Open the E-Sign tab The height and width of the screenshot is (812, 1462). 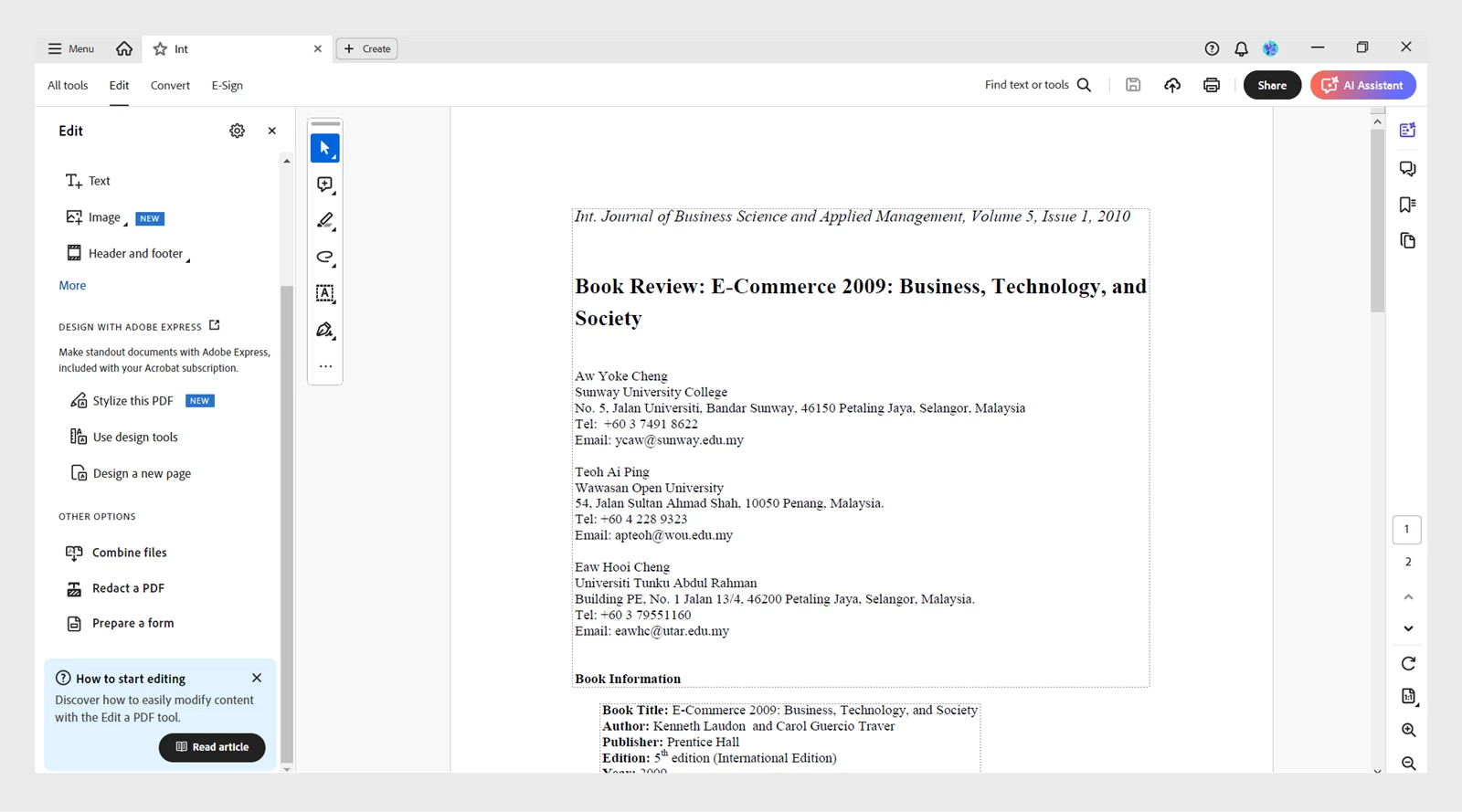[228, 85]
